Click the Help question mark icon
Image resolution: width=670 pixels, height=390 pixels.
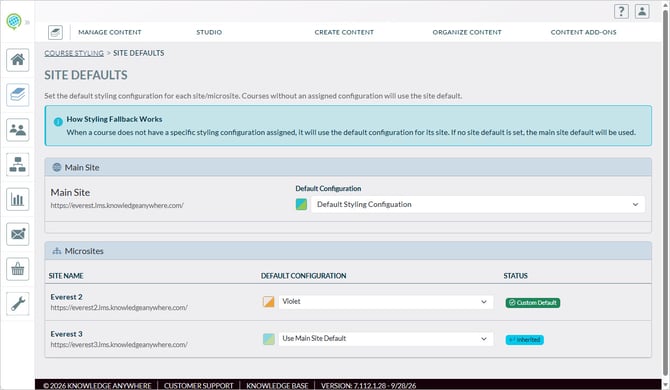621,12
